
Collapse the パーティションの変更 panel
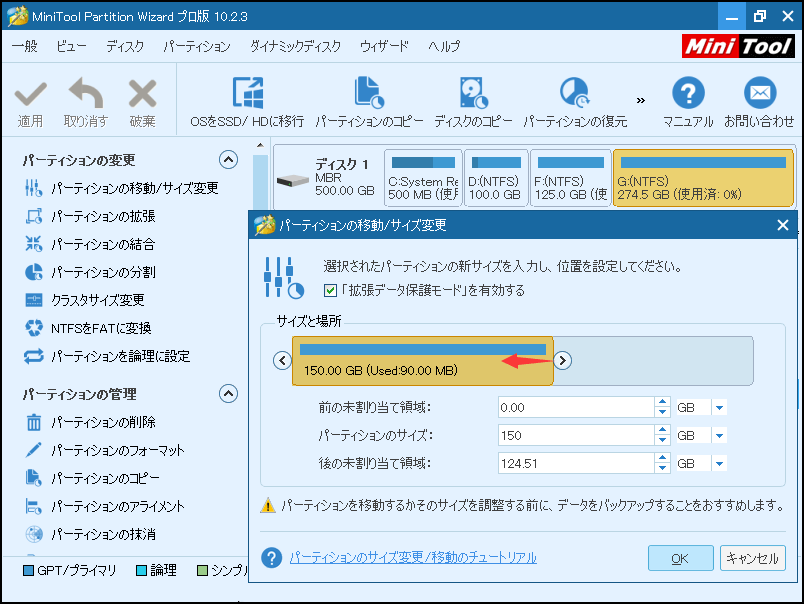coord(228,159)
